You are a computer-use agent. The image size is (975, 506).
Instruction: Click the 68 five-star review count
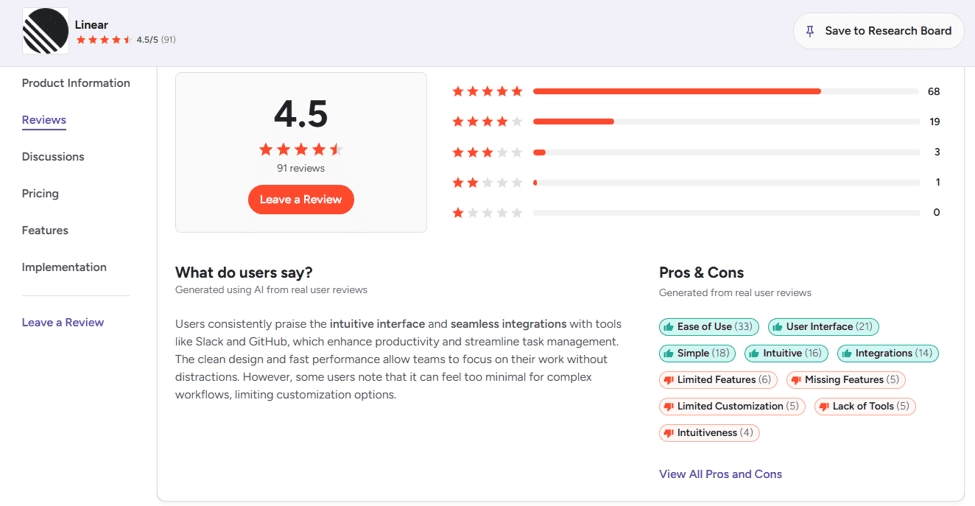[x=933, y=91]
